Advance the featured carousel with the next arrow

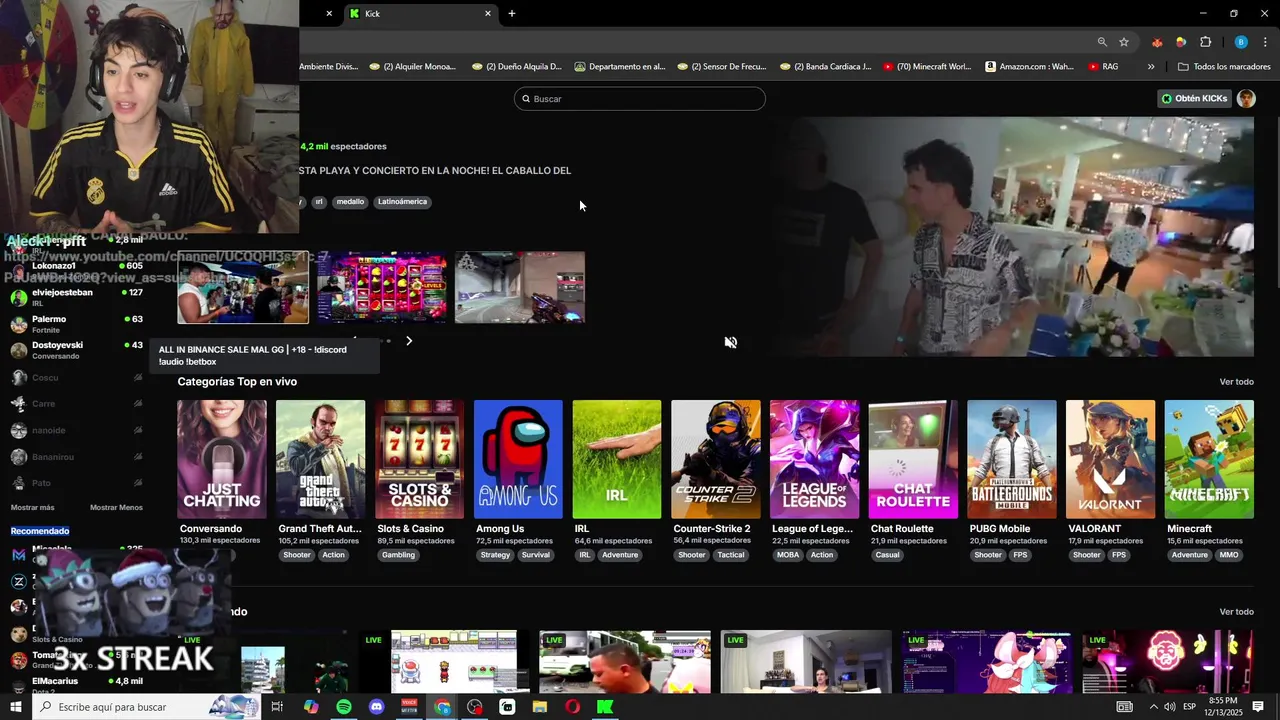(x=409, y=341)
